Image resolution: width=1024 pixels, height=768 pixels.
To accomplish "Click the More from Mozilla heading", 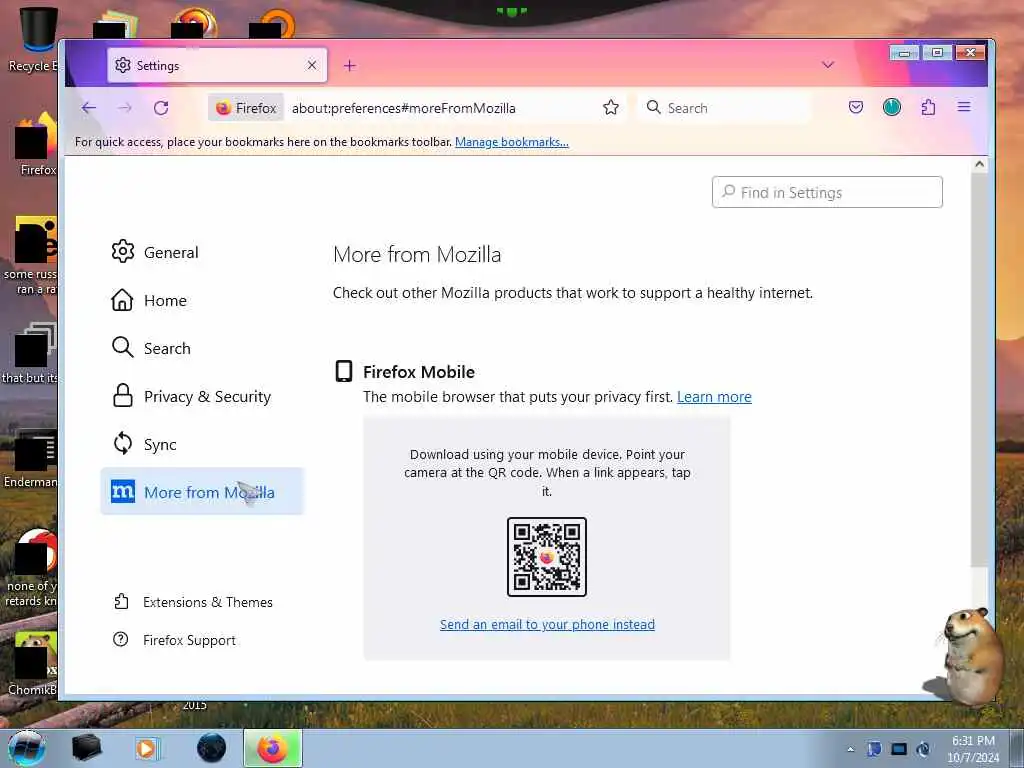I will 417,254.
